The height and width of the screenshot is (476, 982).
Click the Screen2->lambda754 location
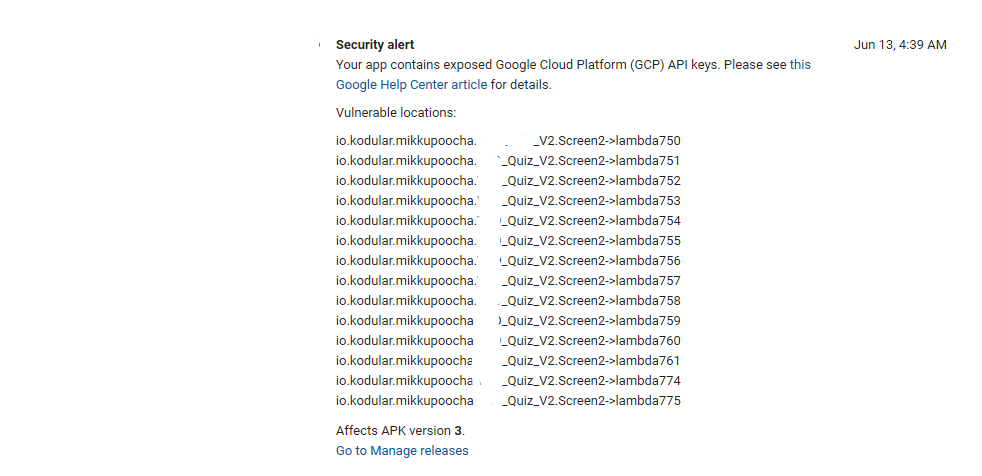[508, 221]
